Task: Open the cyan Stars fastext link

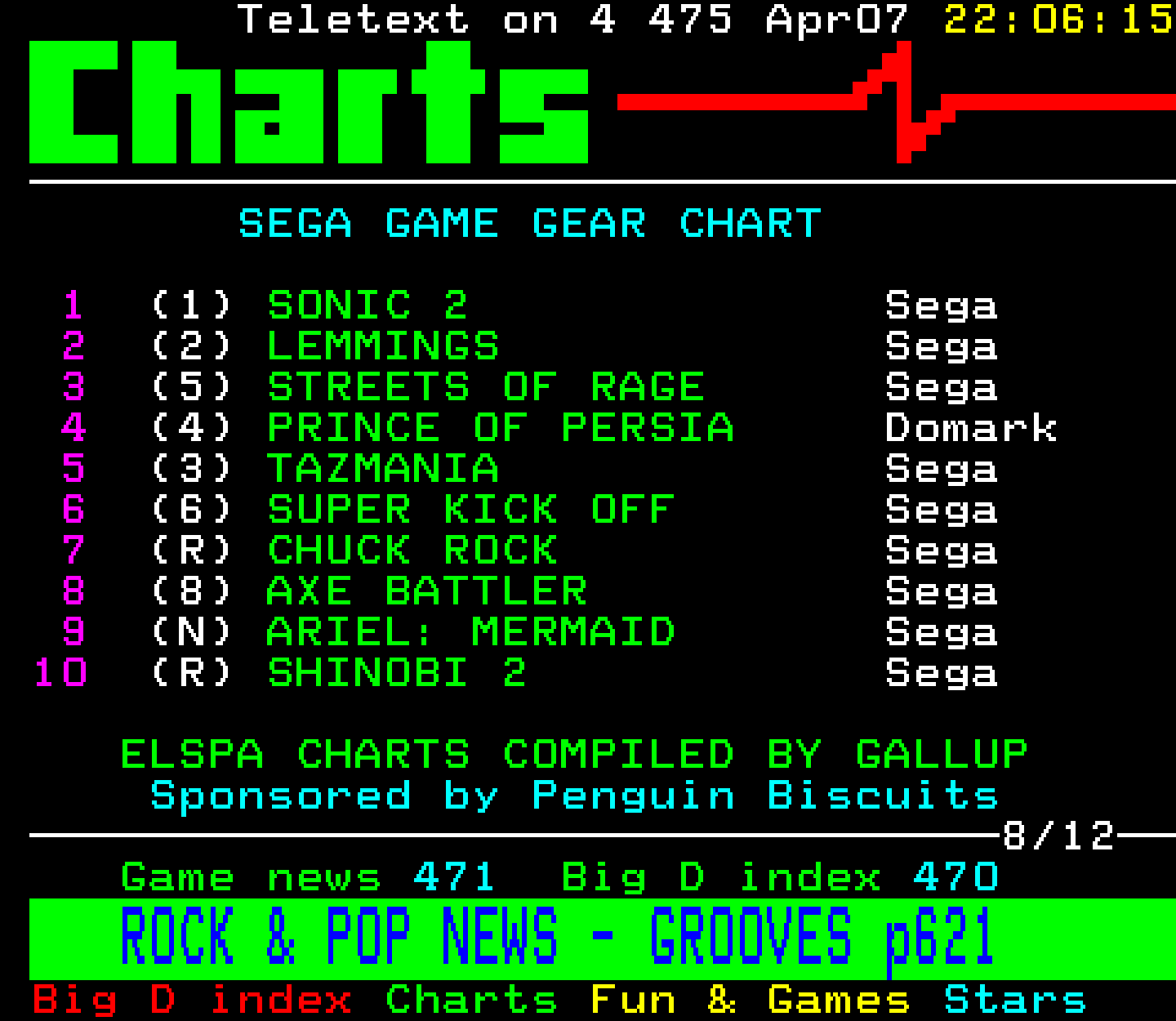Action: (x=1015, y=1000)
